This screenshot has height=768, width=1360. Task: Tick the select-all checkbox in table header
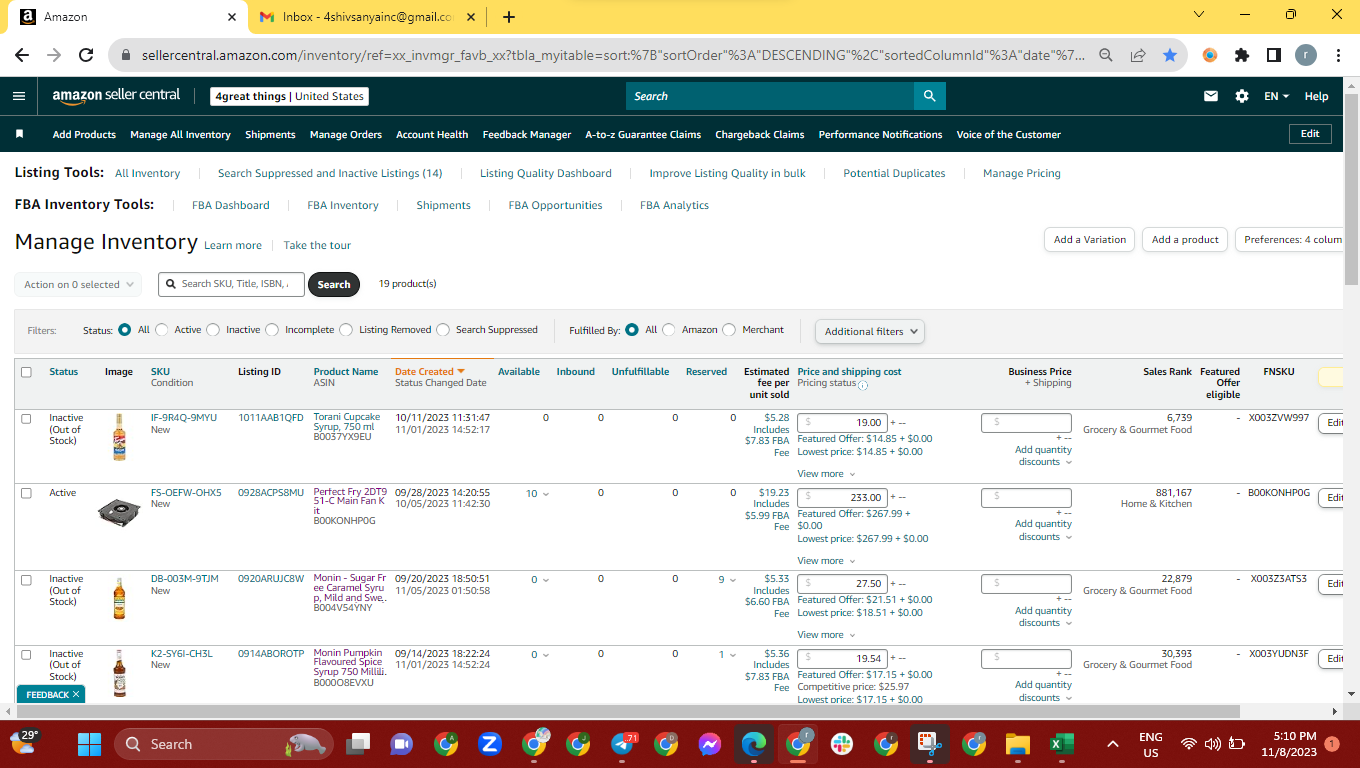26,372
